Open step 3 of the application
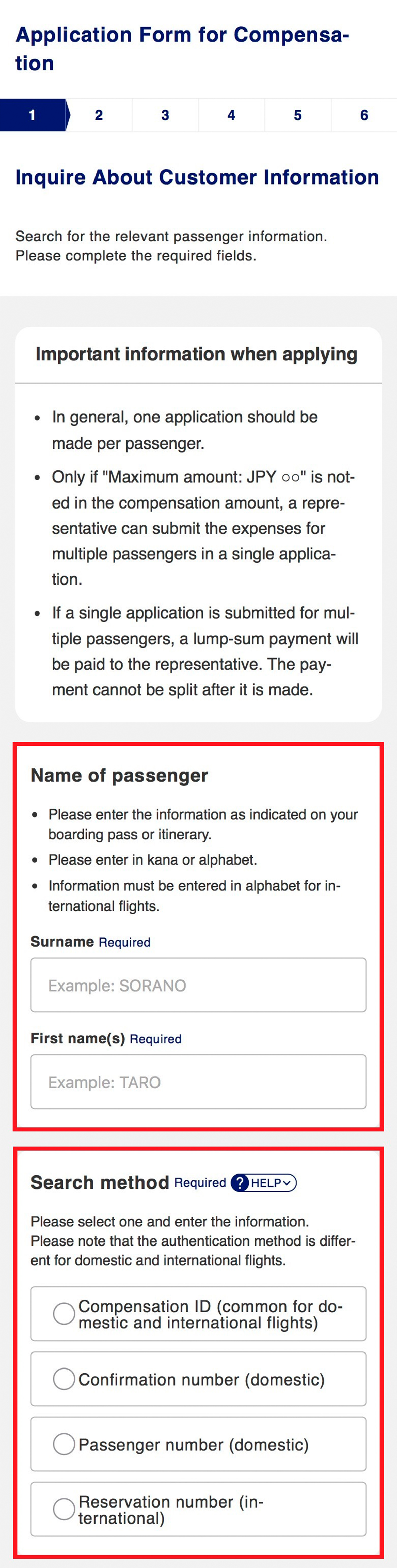 click(x=165, y=115)
